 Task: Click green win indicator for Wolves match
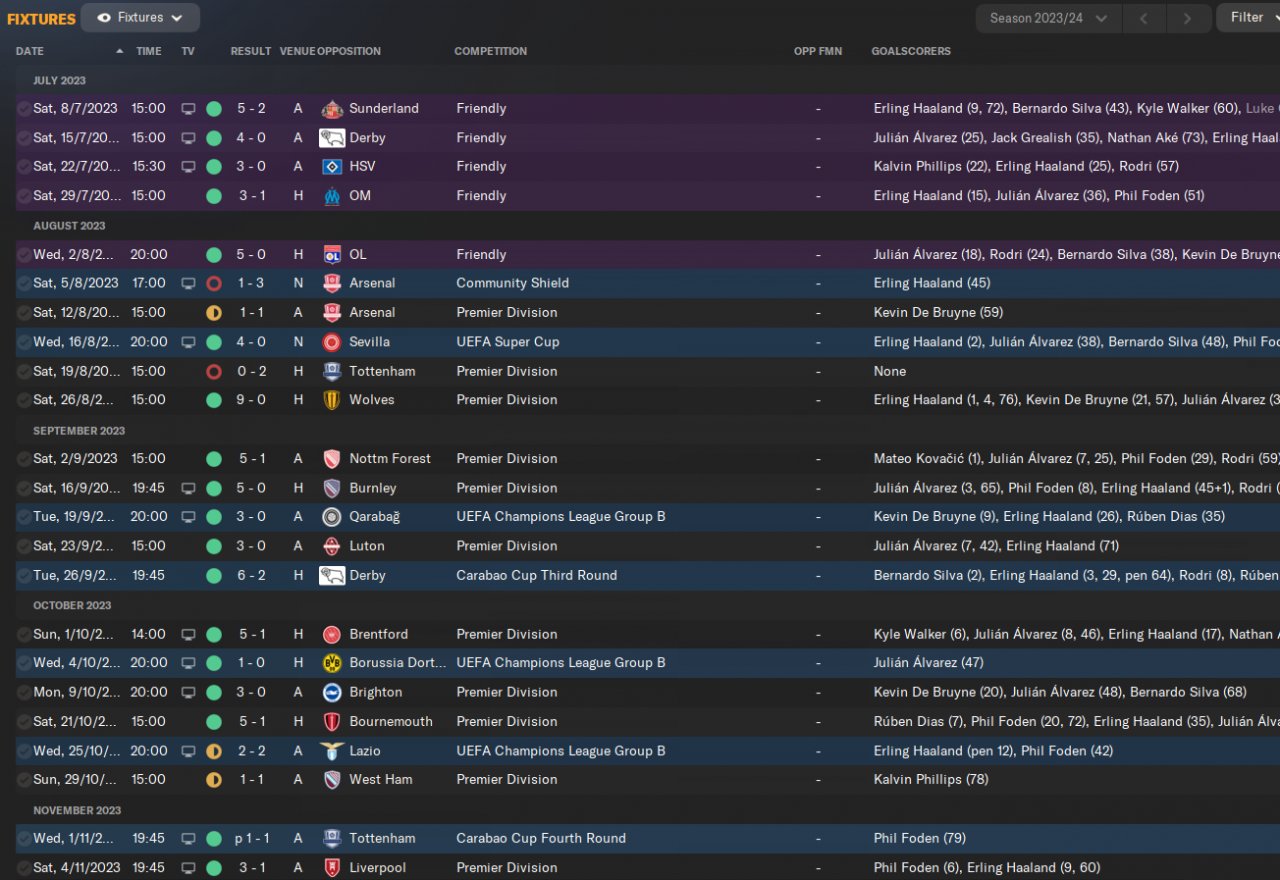214,400
